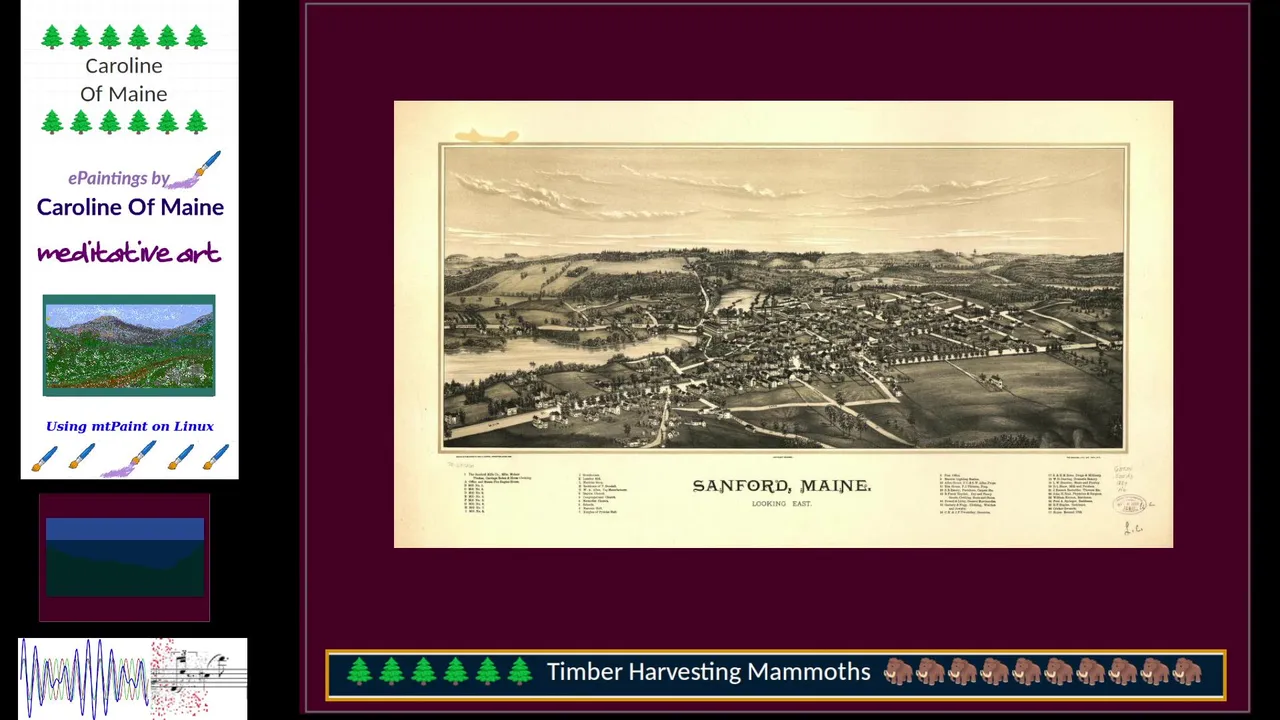Click the "Using mtPaint on Linux" text

tap(130, 426)
